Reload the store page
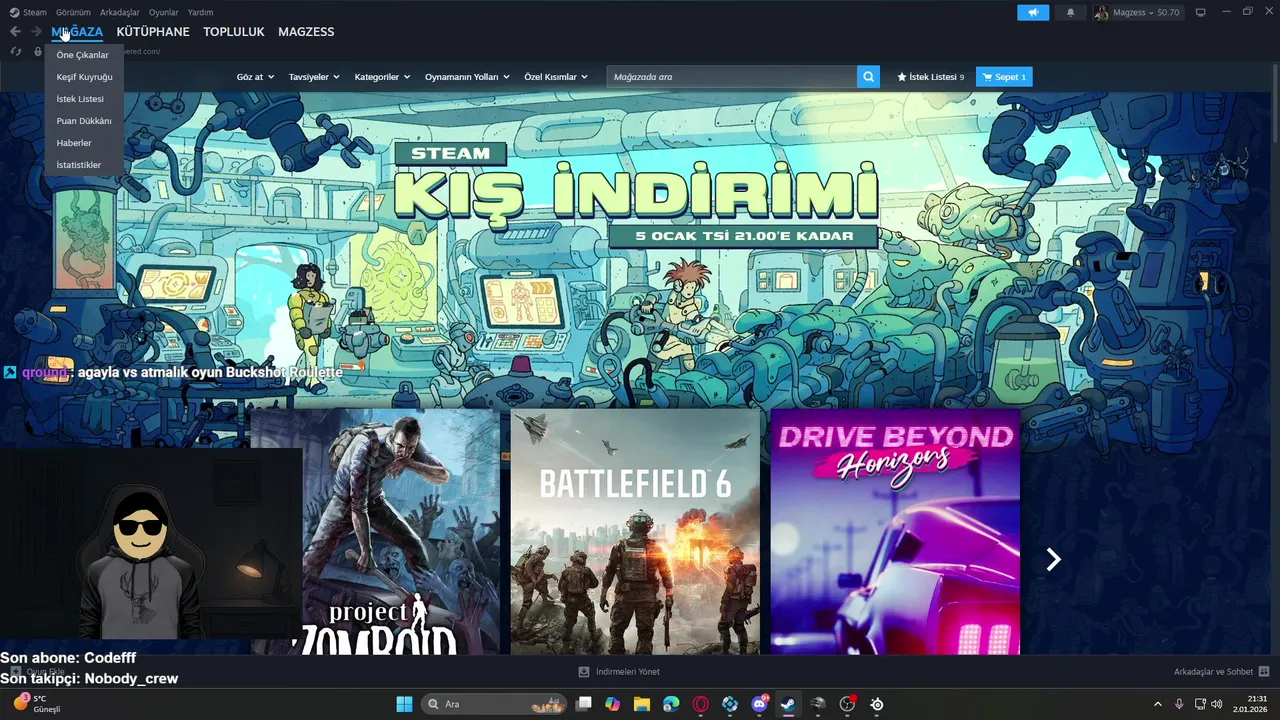Viewport: 1280px width, 720px height. (x=16, y=51)
